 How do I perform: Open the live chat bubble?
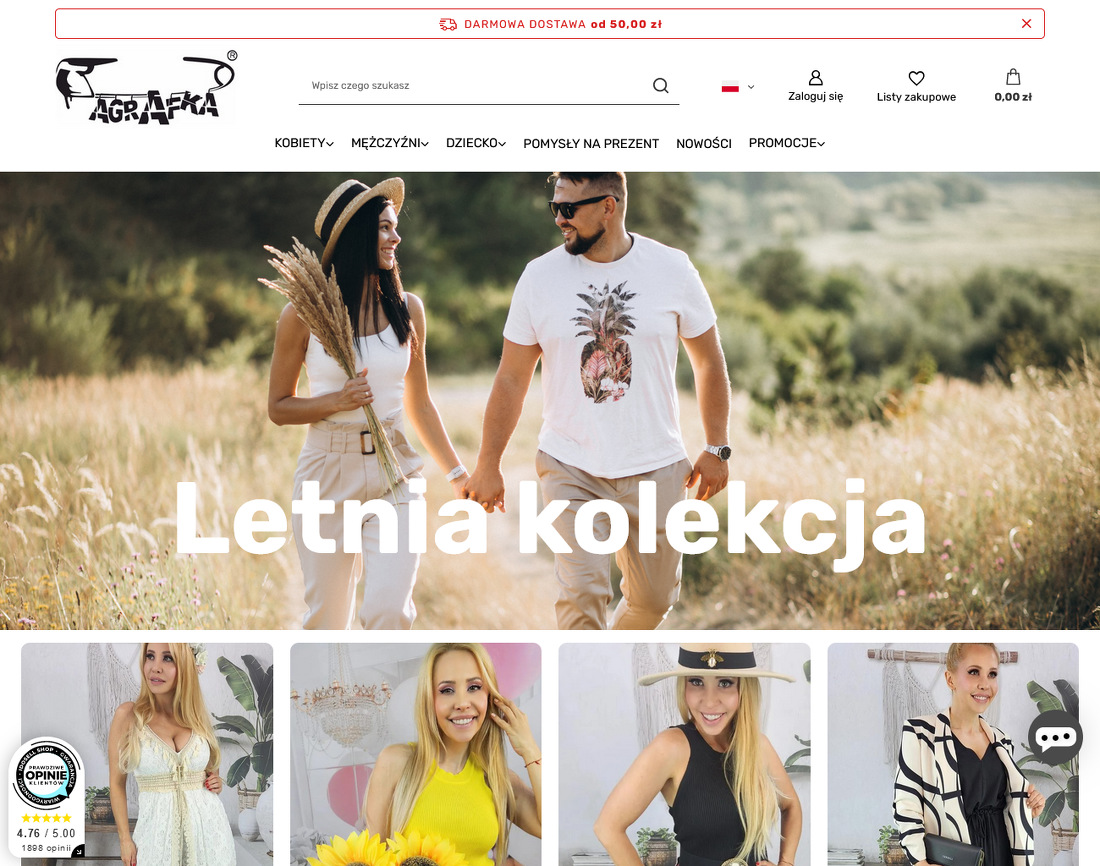click(x=1055, y=738)
